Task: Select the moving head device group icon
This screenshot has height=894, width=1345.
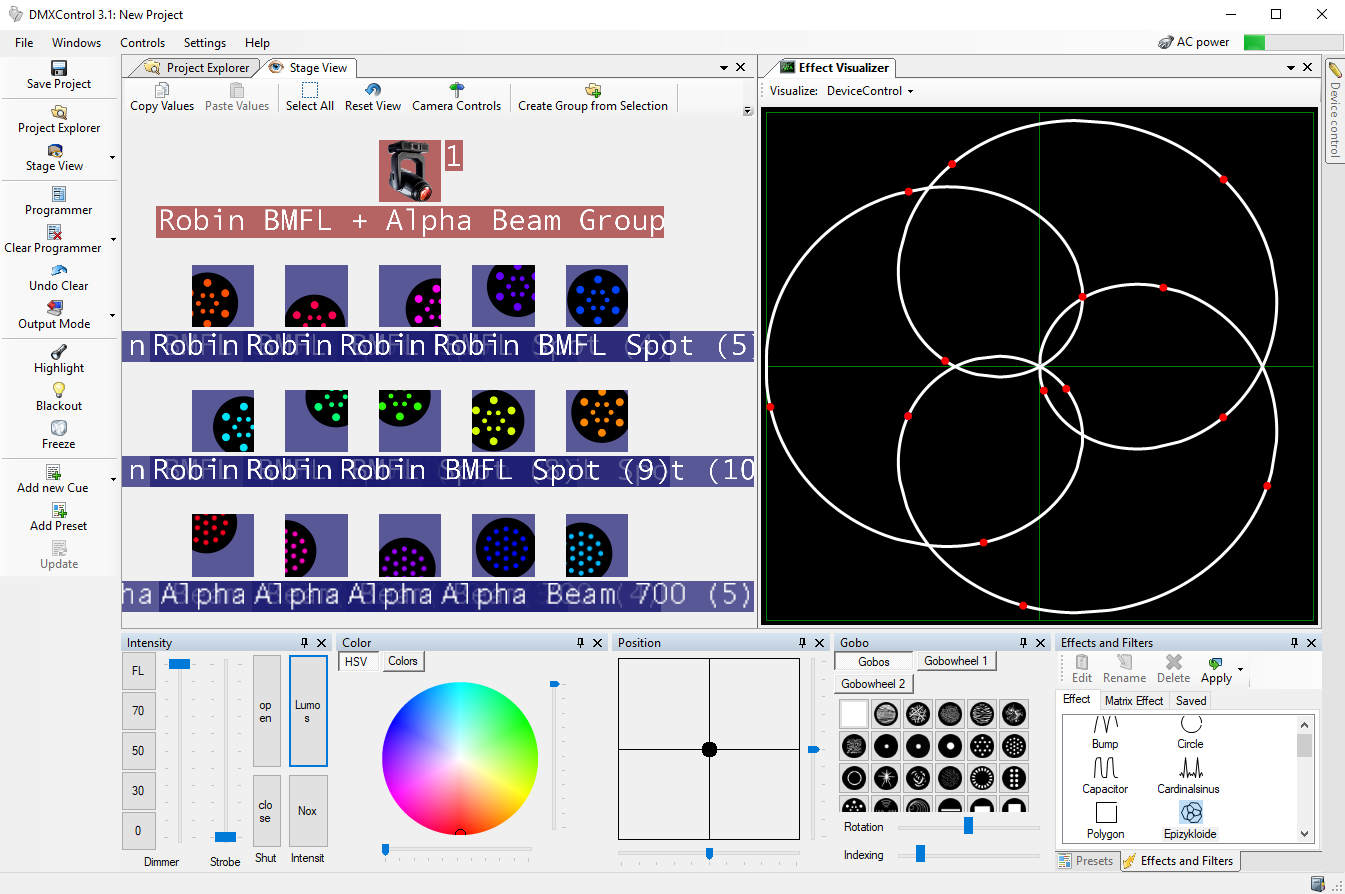Action: [410, 171]
